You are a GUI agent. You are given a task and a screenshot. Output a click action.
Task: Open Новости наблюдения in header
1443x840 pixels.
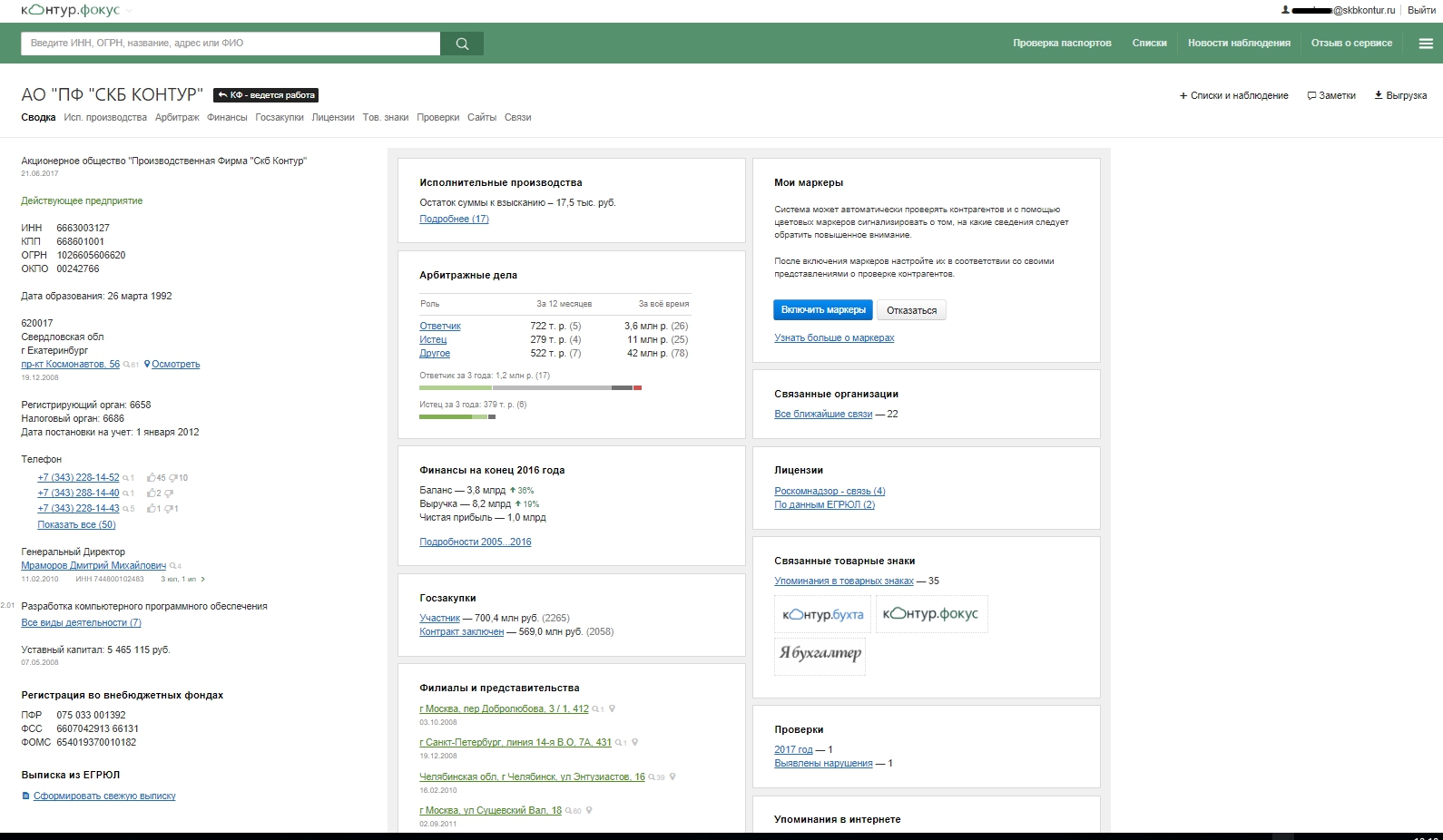coord(1239,43)
